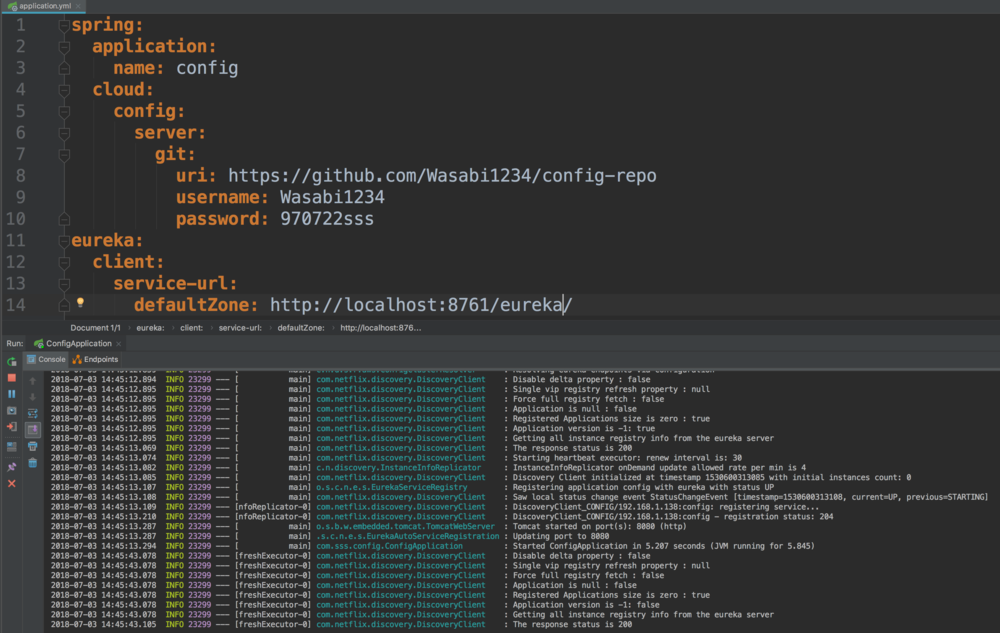Toggle scroll to end of console
The image size is (1000, 633).
tap(33, 429)
